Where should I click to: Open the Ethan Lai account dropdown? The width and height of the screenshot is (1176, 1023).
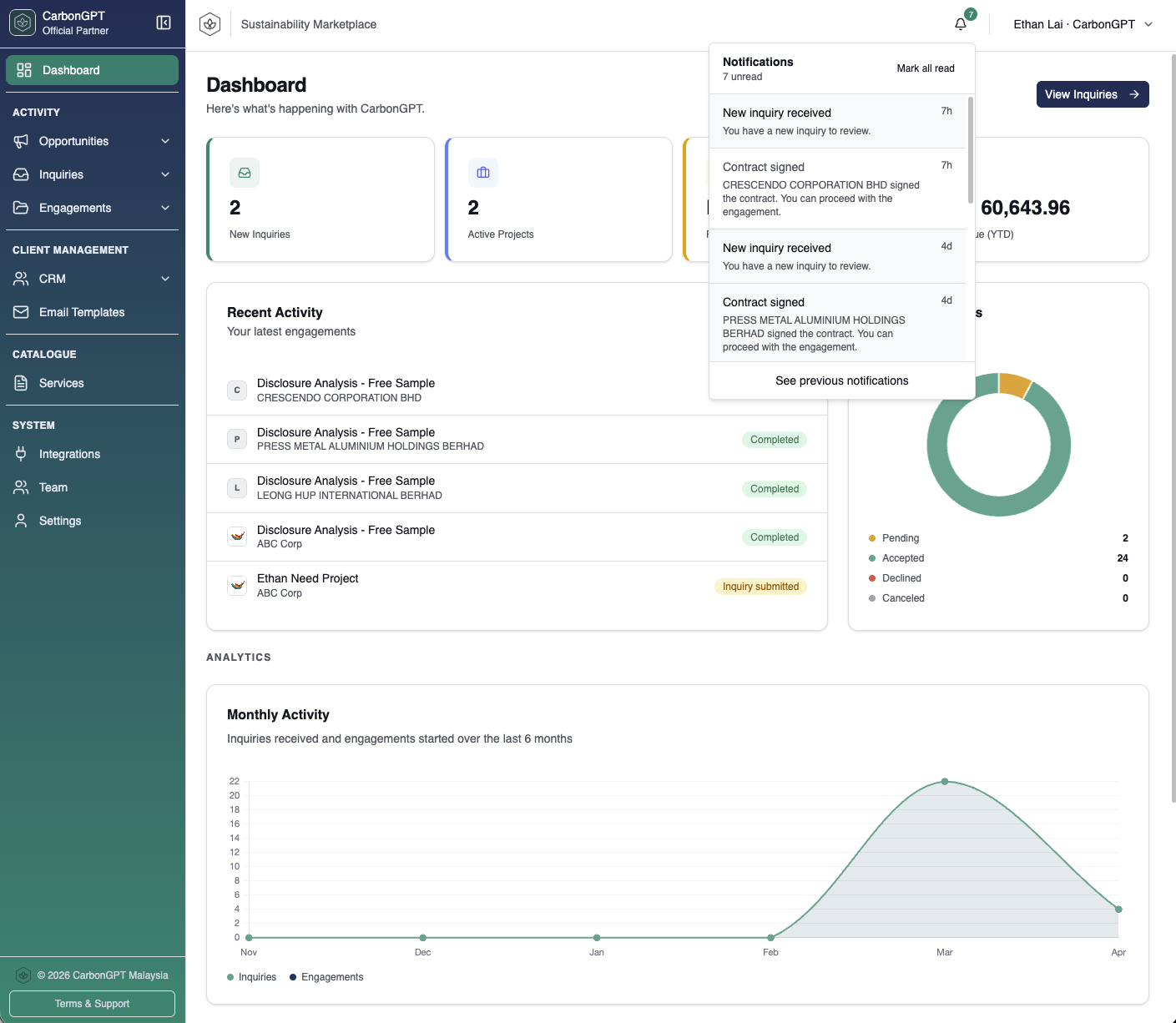point(1083,24)
